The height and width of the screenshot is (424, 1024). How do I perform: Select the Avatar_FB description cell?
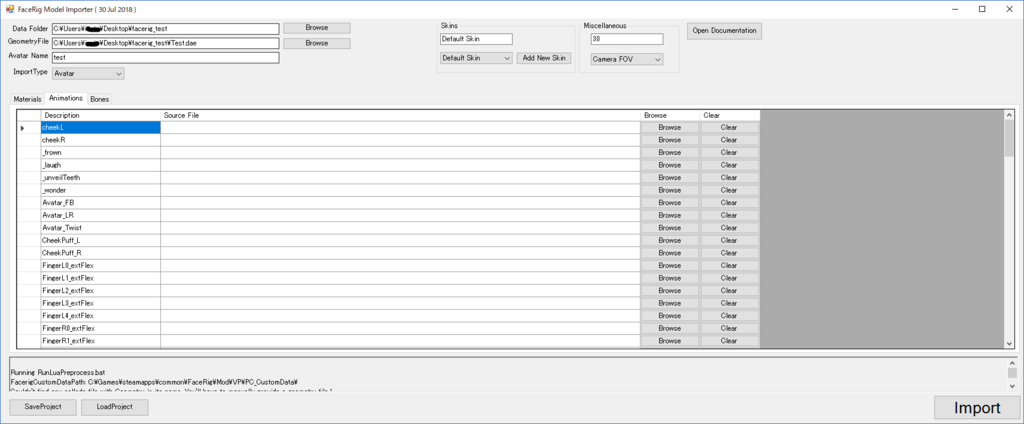(x=101, y=203)
